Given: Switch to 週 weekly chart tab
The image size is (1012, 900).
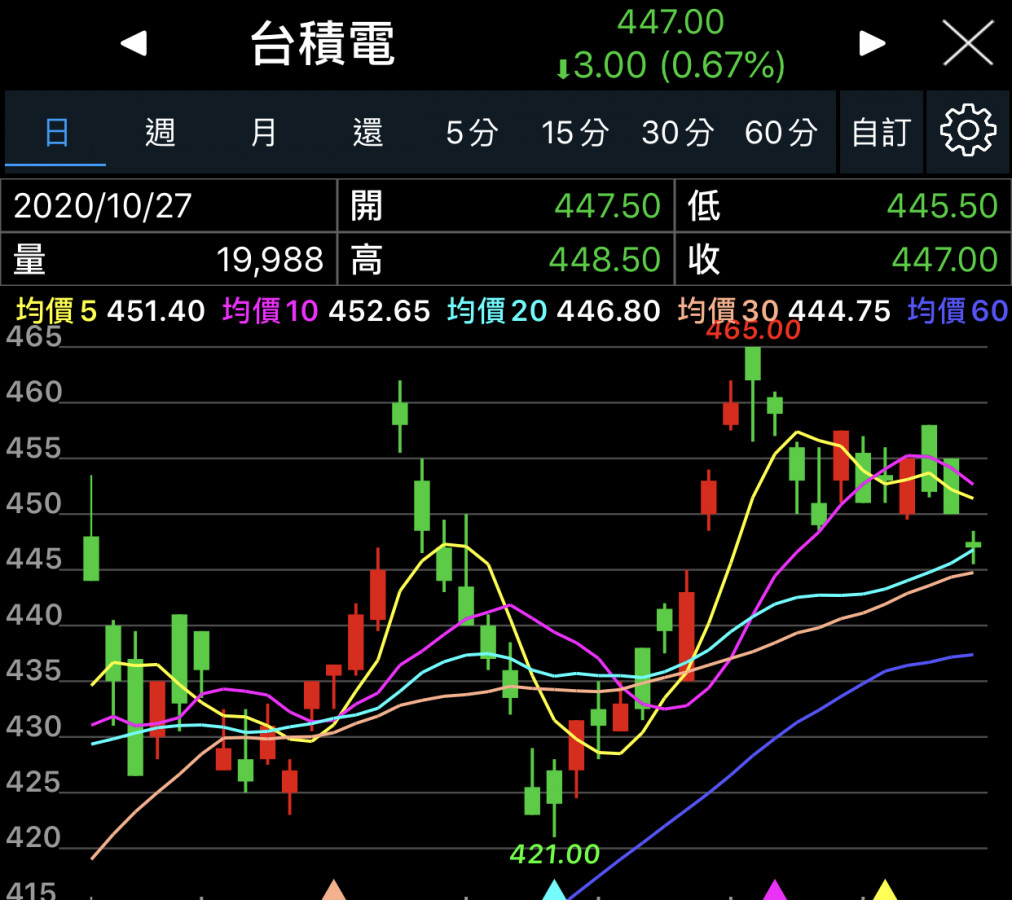Looking at the screenshot, I should point(159,132).
